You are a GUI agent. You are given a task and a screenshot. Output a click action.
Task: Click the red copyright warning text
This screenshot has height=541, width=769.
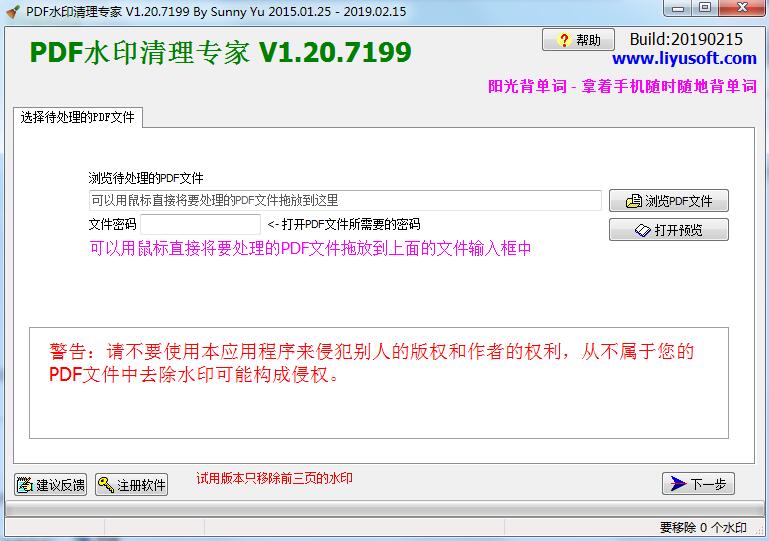tap(371, 363)
